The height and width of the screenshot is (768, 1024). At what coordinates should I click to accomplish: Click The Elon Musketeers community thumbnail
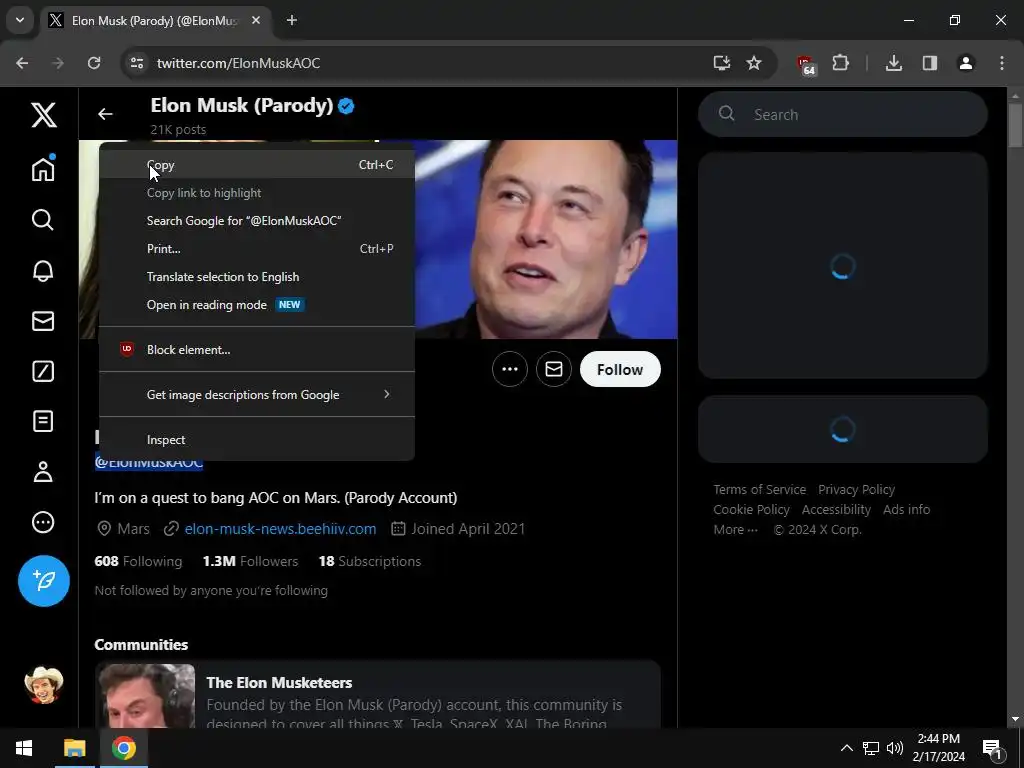146,696
